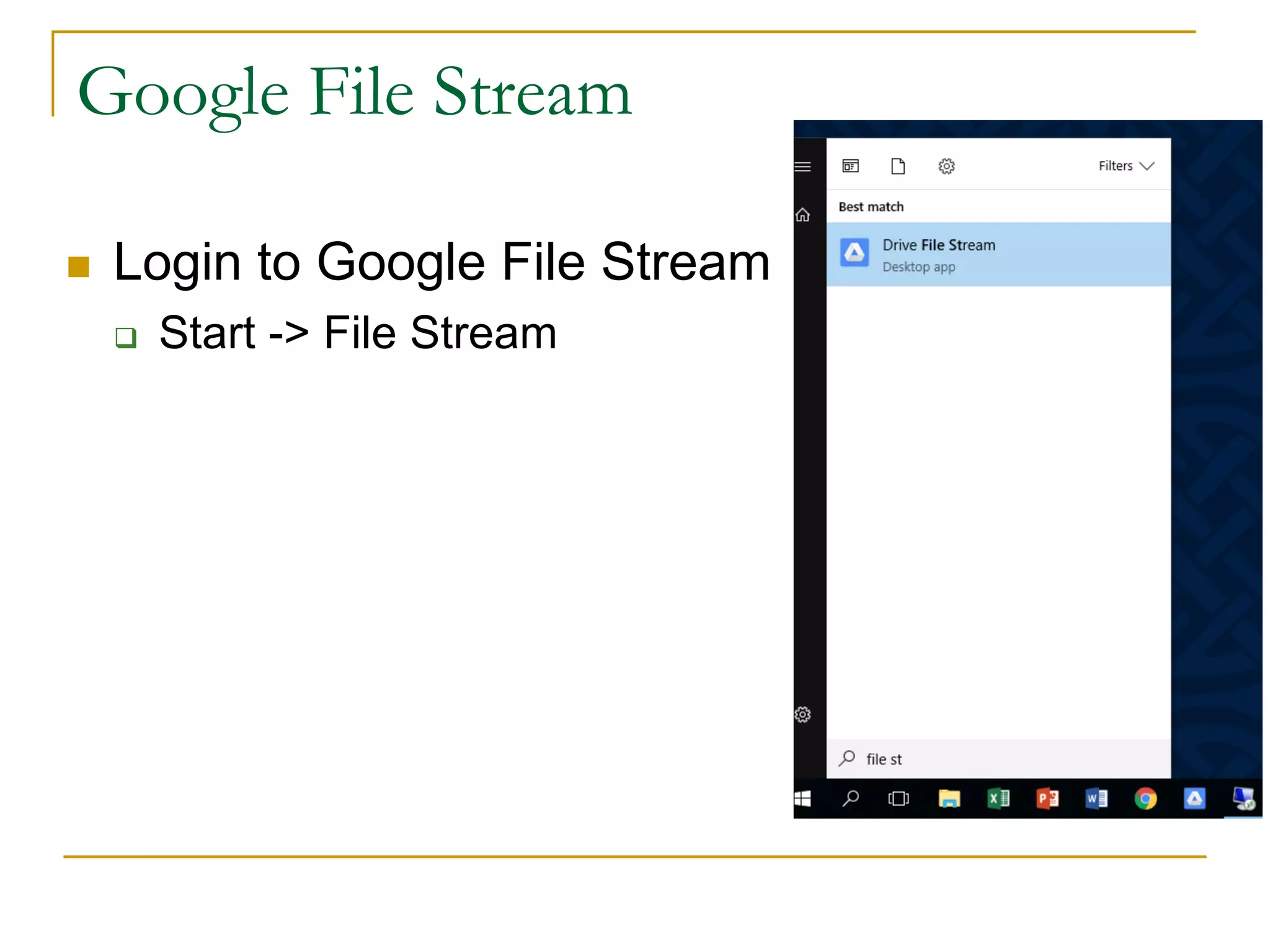Click the Drive File Stream result icon
Viewport: 1270px width, 952px height.
point(855,253)
